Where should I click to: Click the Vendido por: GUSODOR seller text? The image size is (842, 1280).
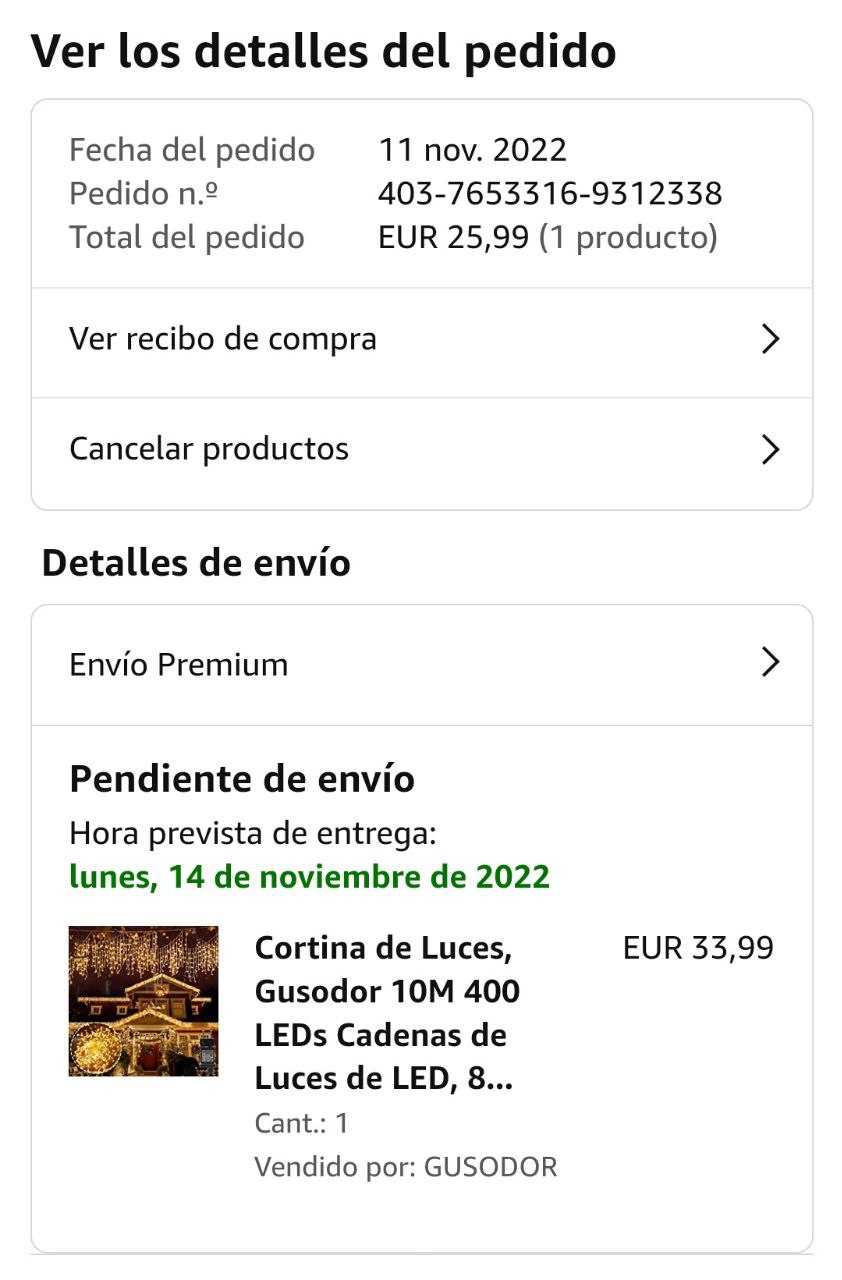pos(405,1167)
